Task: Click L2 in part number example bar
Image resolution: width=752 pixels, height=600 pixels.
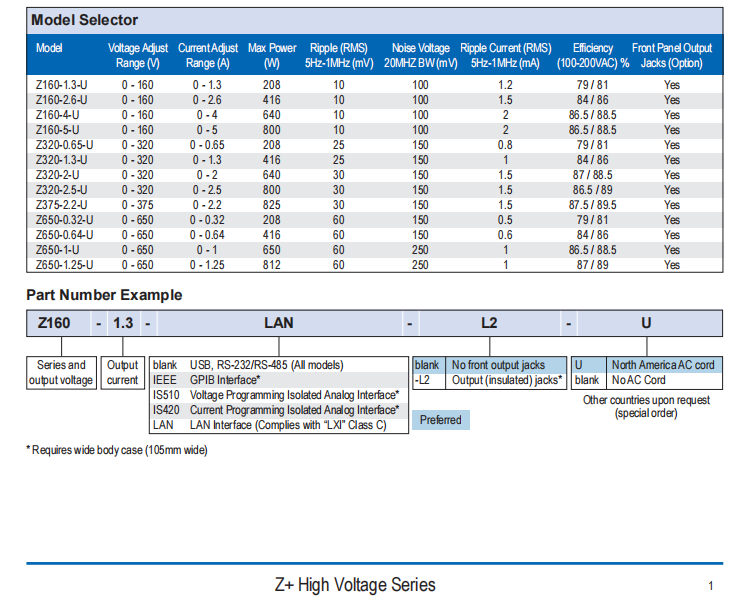Action: (x=489, y=323)
